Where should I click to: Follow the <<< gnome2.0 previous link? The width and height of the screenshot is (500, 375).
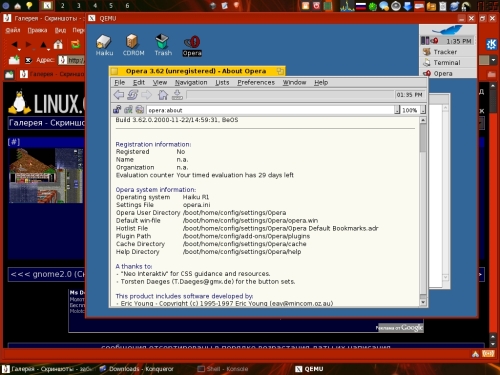point(47,274)
